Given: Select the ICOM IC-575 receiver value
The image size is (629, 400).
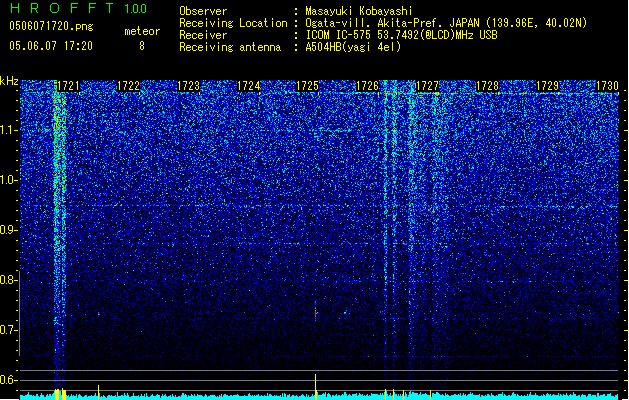Looking at the screenshot, I should pos(401,35).
